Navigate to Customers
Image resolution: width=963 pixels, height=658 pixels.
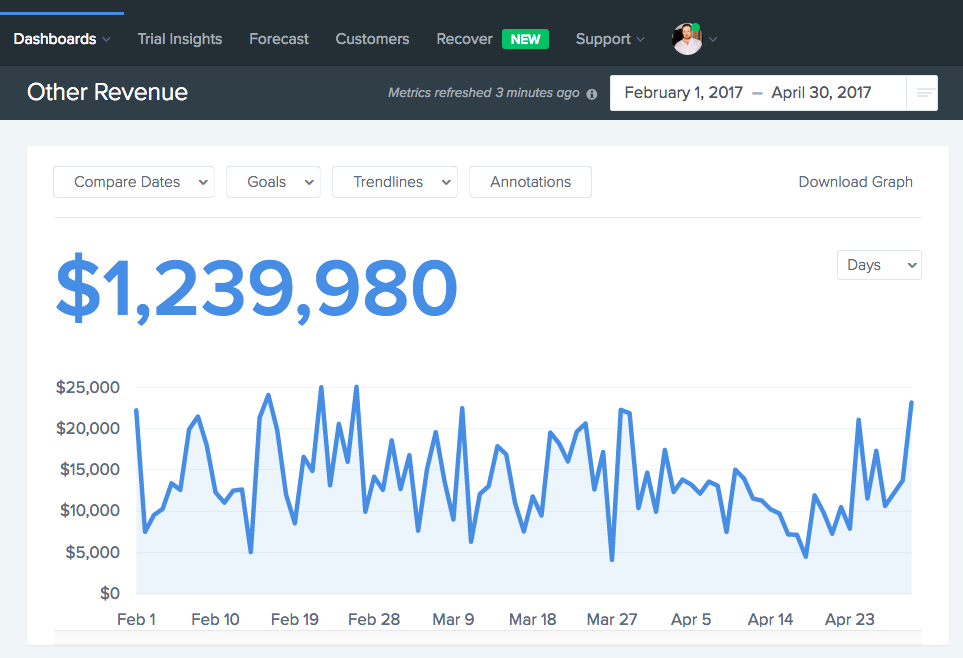pyautogui.click(x=372, y=39)
